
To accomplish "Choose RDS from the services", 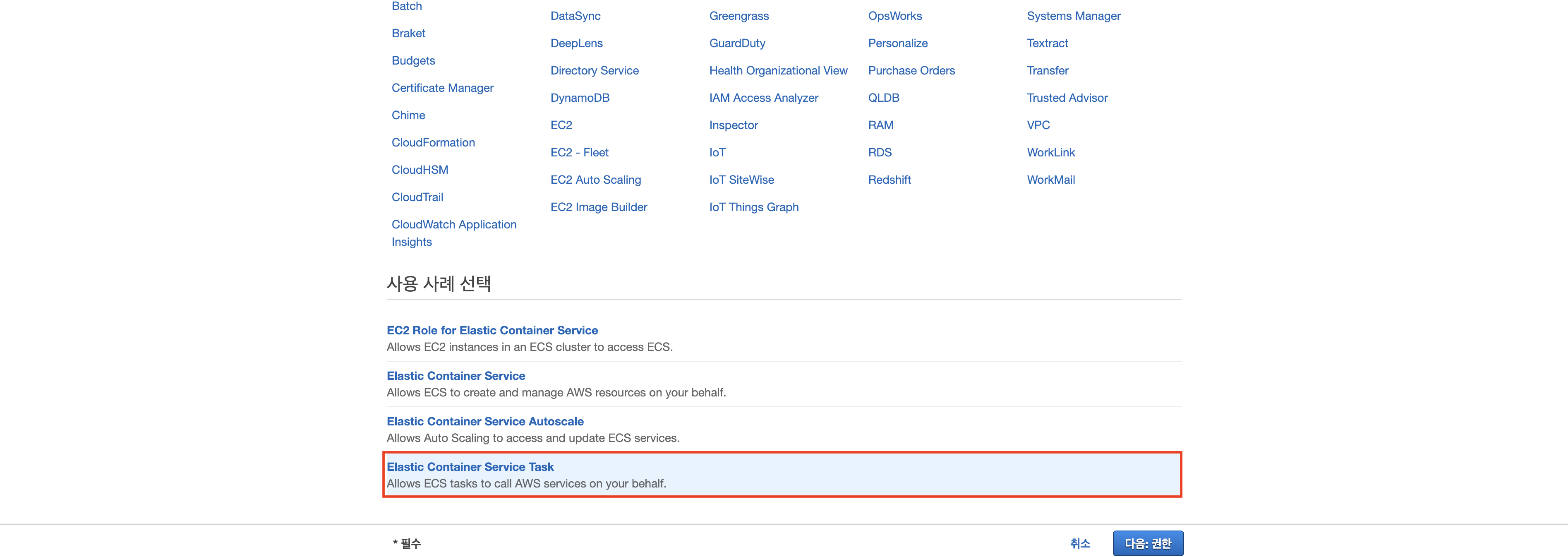I will [880, 154].
